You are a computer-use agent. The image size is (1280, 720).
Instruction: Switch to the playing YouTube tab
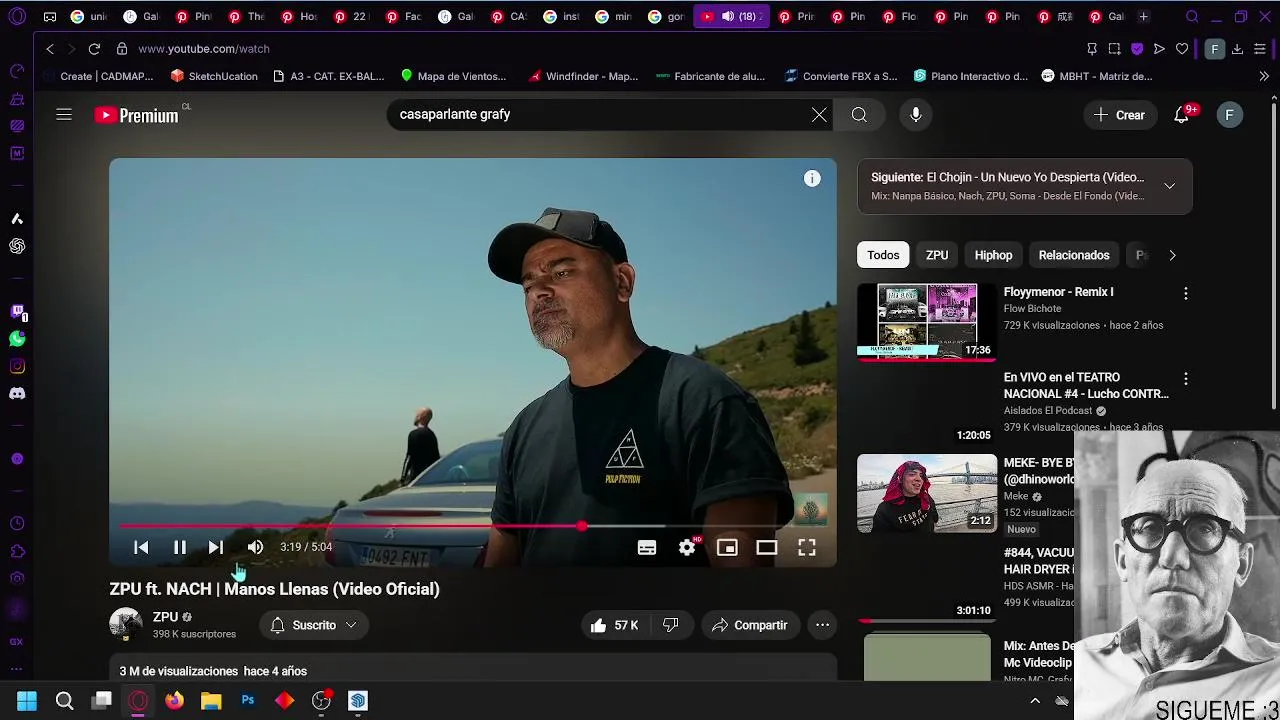[731, 16]
